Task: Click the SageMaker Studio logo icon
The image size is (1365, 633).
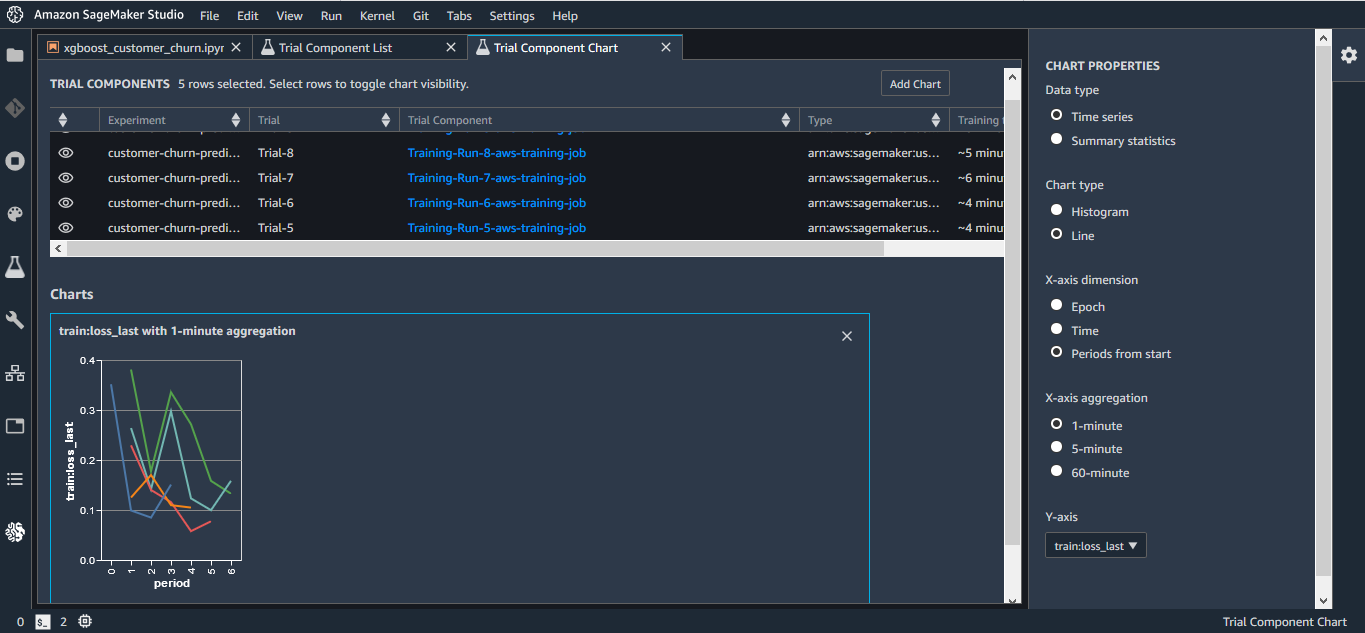Action: [15, 15]
